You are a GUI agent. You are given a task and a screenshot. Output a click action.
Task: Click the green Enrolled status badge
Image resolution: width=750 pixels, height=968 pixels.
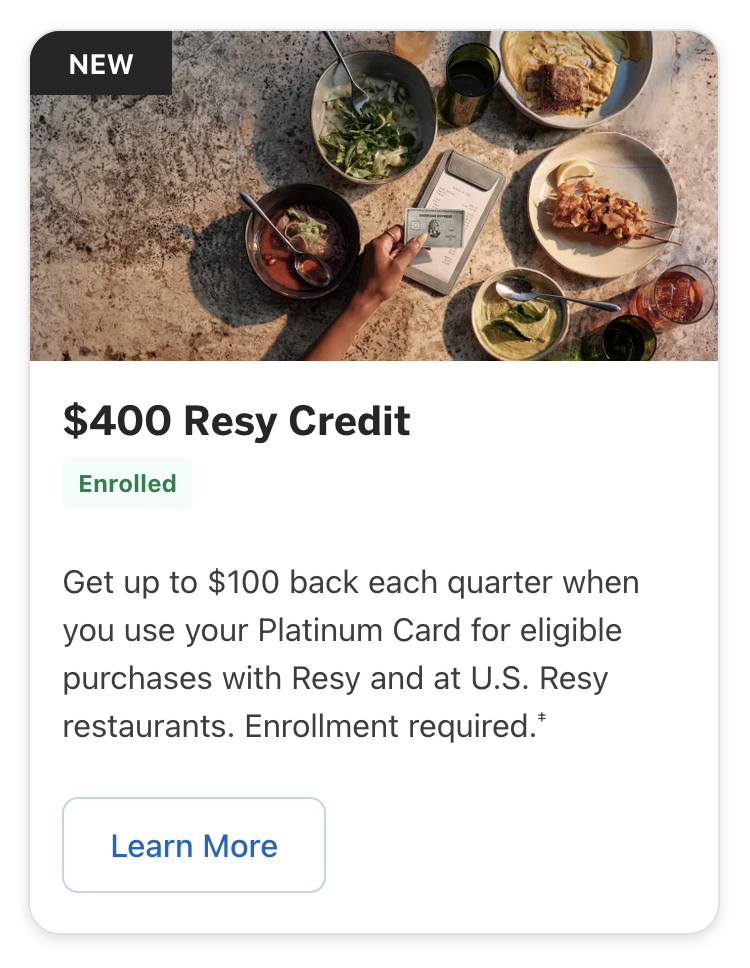click(x=127, y=484)
